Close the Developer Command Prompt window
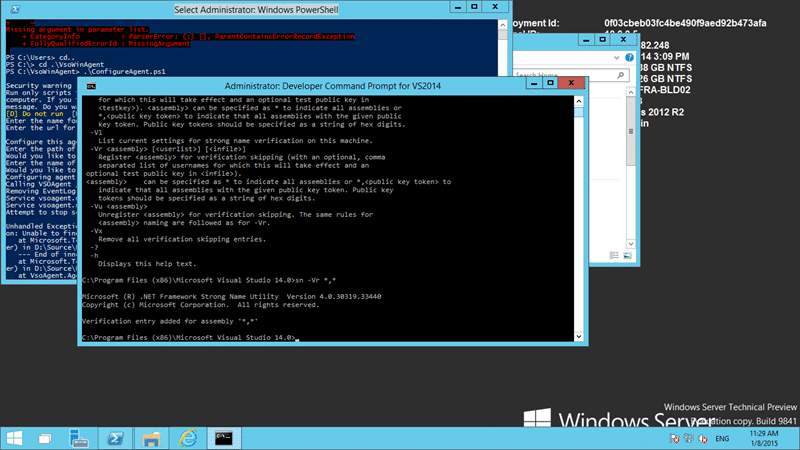The width and height of the screenshot is (800, 450). 571,83
